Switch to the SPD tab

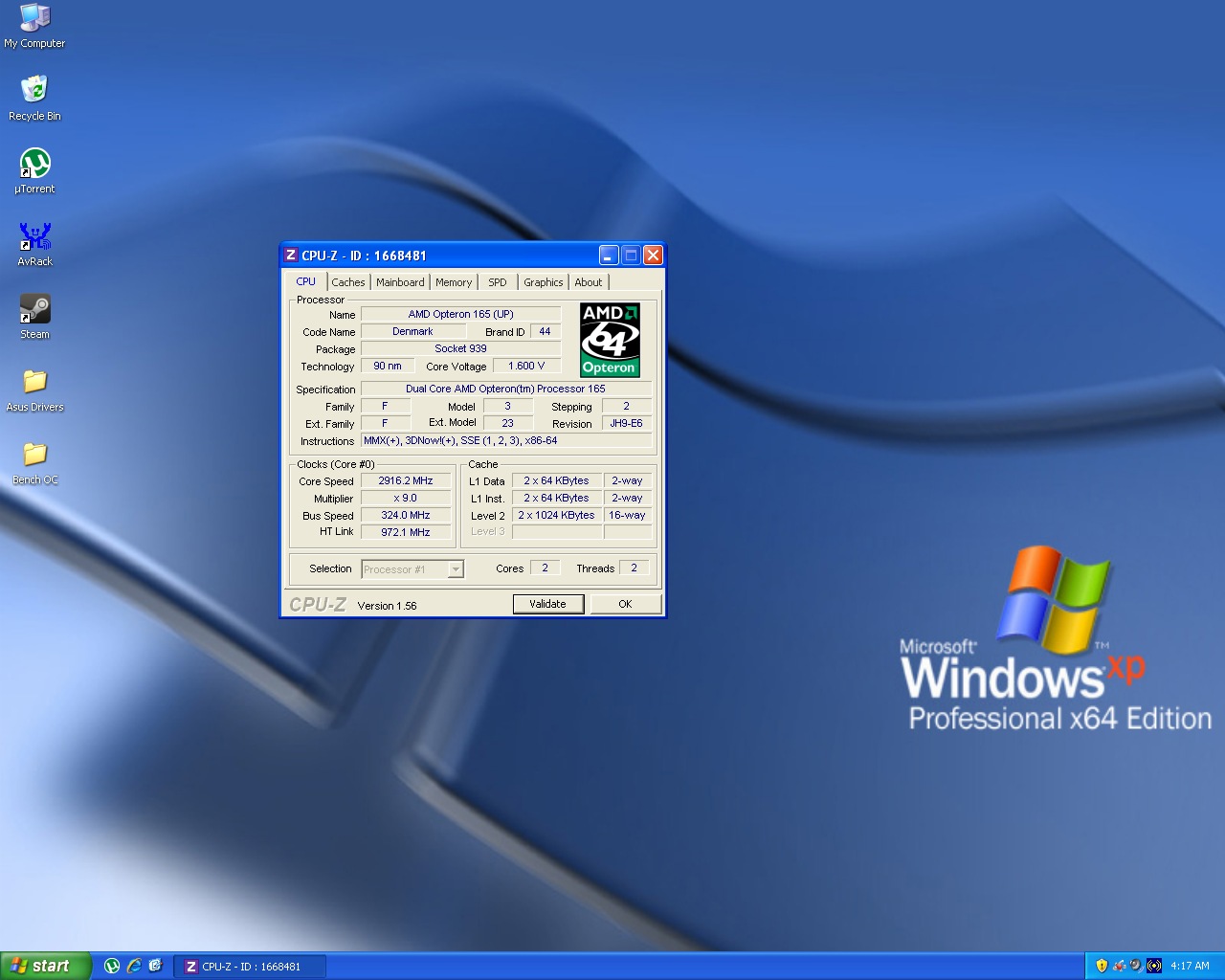(498, 282)
